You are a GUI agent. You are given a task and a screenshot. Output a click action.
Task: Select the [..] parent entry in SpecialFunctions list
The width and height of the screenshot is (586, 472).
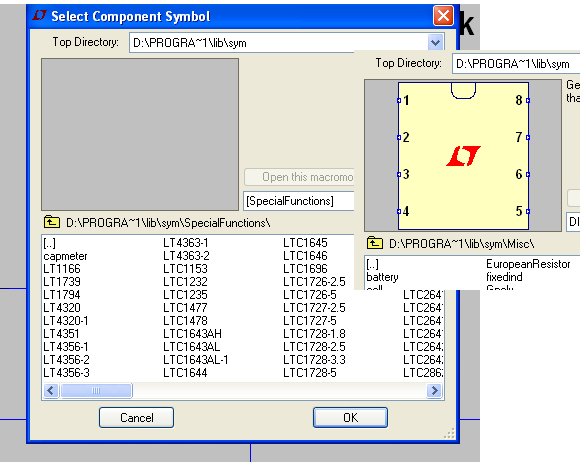49,243
